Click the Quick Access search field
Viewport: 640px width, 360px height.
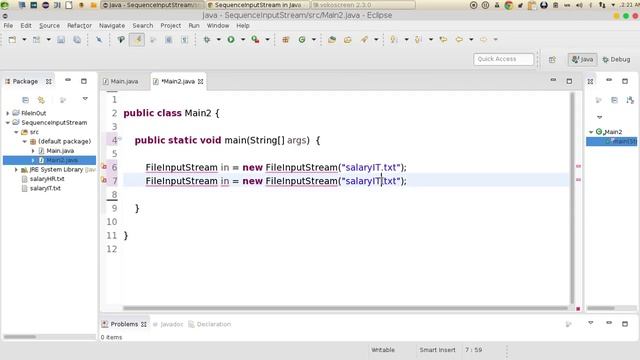[x=503, y=59]
